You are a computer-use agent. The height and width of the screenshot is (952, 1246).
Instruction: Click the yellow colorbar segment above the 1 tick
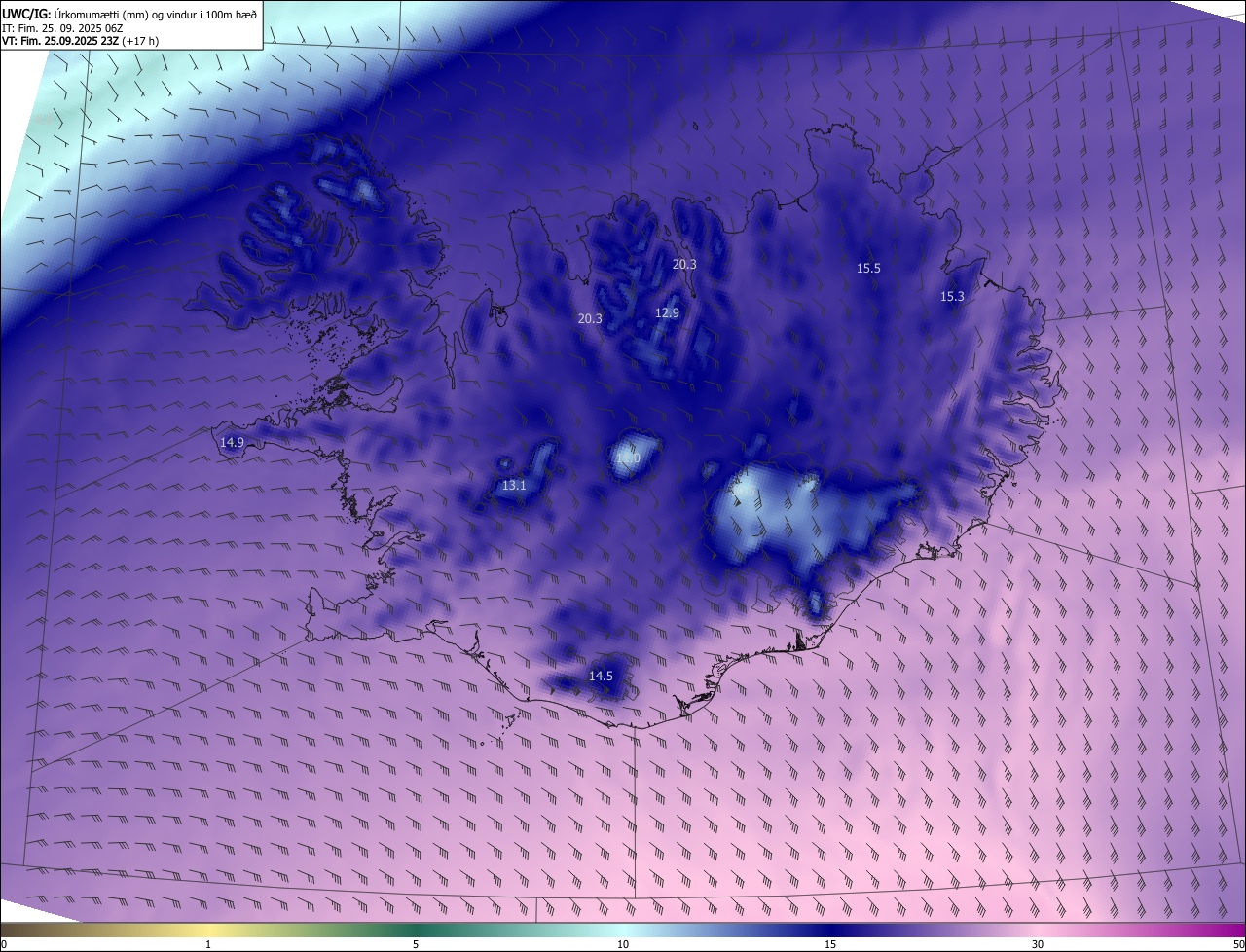208,930
